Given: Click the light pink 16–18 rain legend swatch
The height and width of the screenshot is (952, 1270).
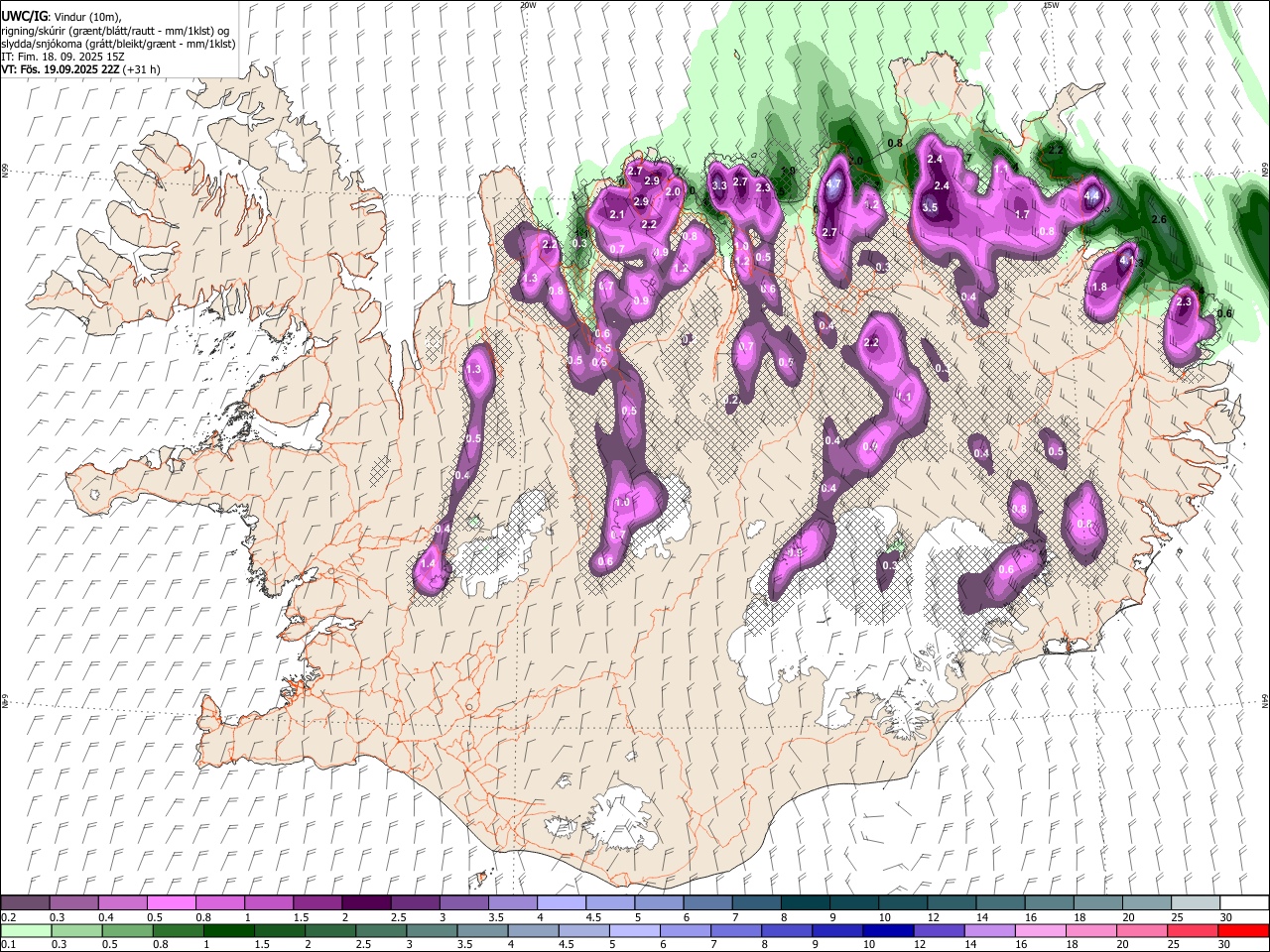Looking at the screenshot, I should coord(1041,931).
